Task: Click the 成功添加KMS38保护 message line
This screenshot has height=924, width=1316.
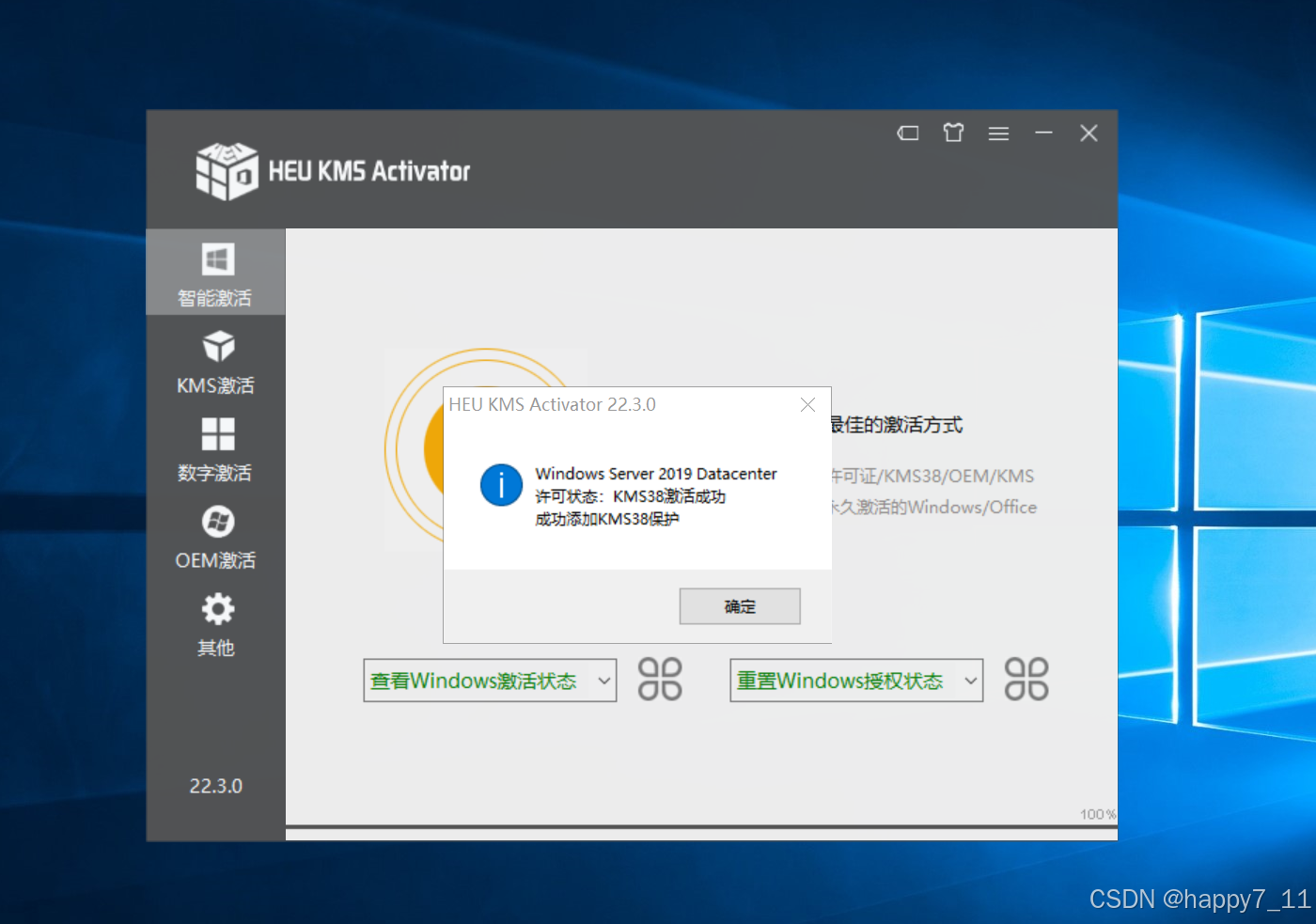Action: [607, 519]
